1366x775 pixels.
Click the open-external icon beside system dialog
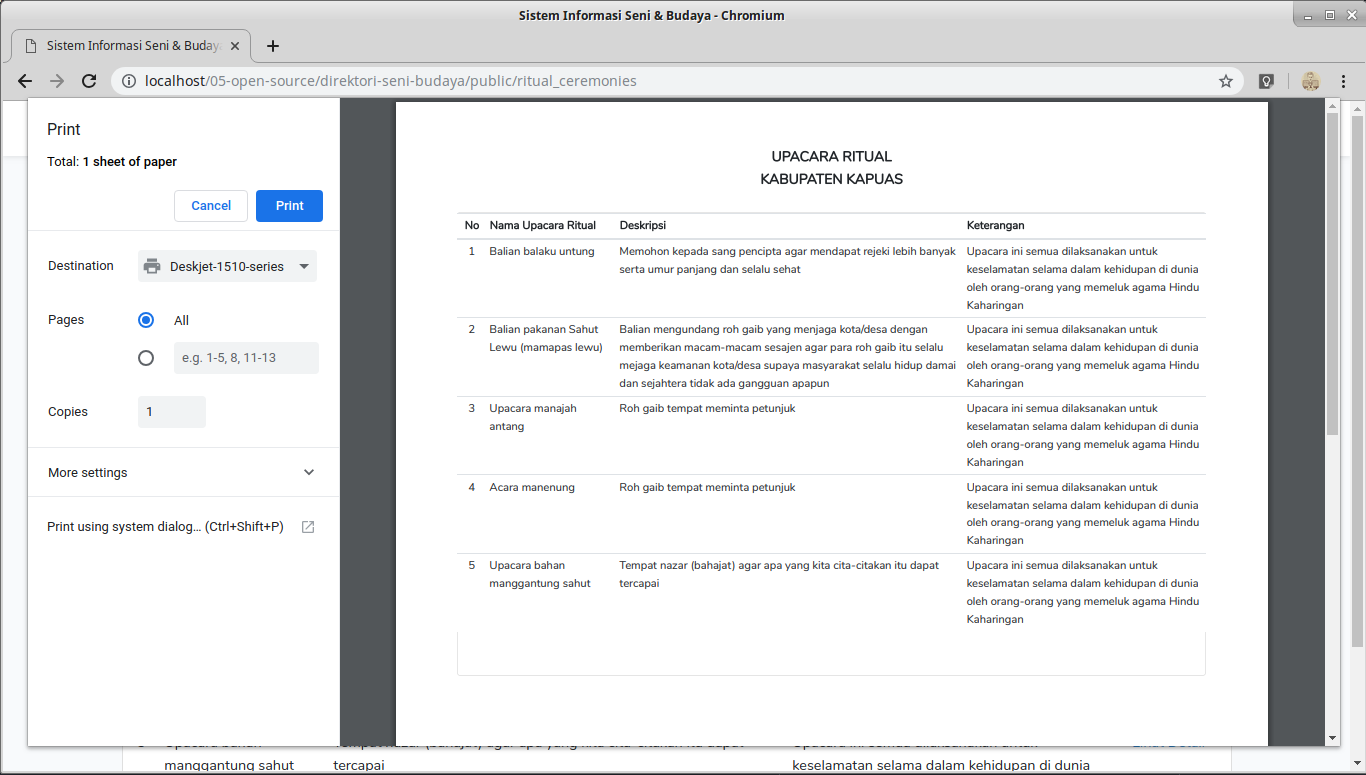tap(308, 527)
